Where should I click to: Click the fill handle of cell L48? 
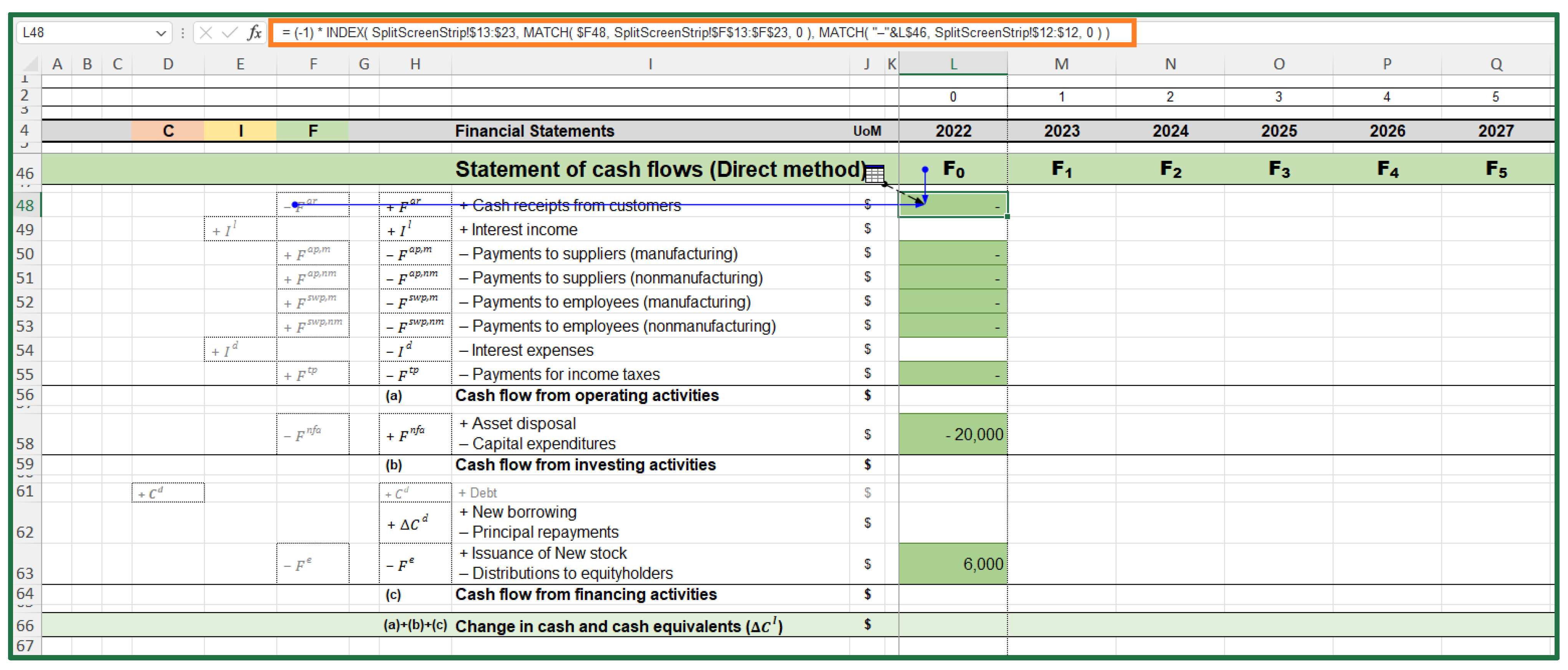click(x=1007, y=217)
